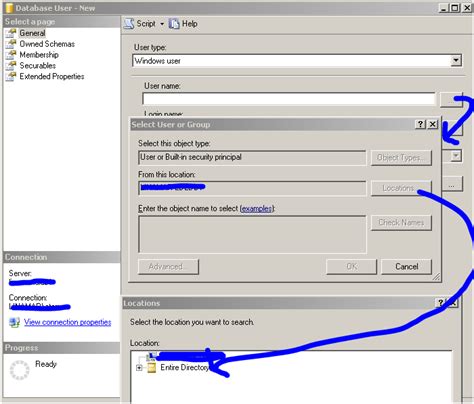
Task: Open View connection properties link
Action: (67, 322)
